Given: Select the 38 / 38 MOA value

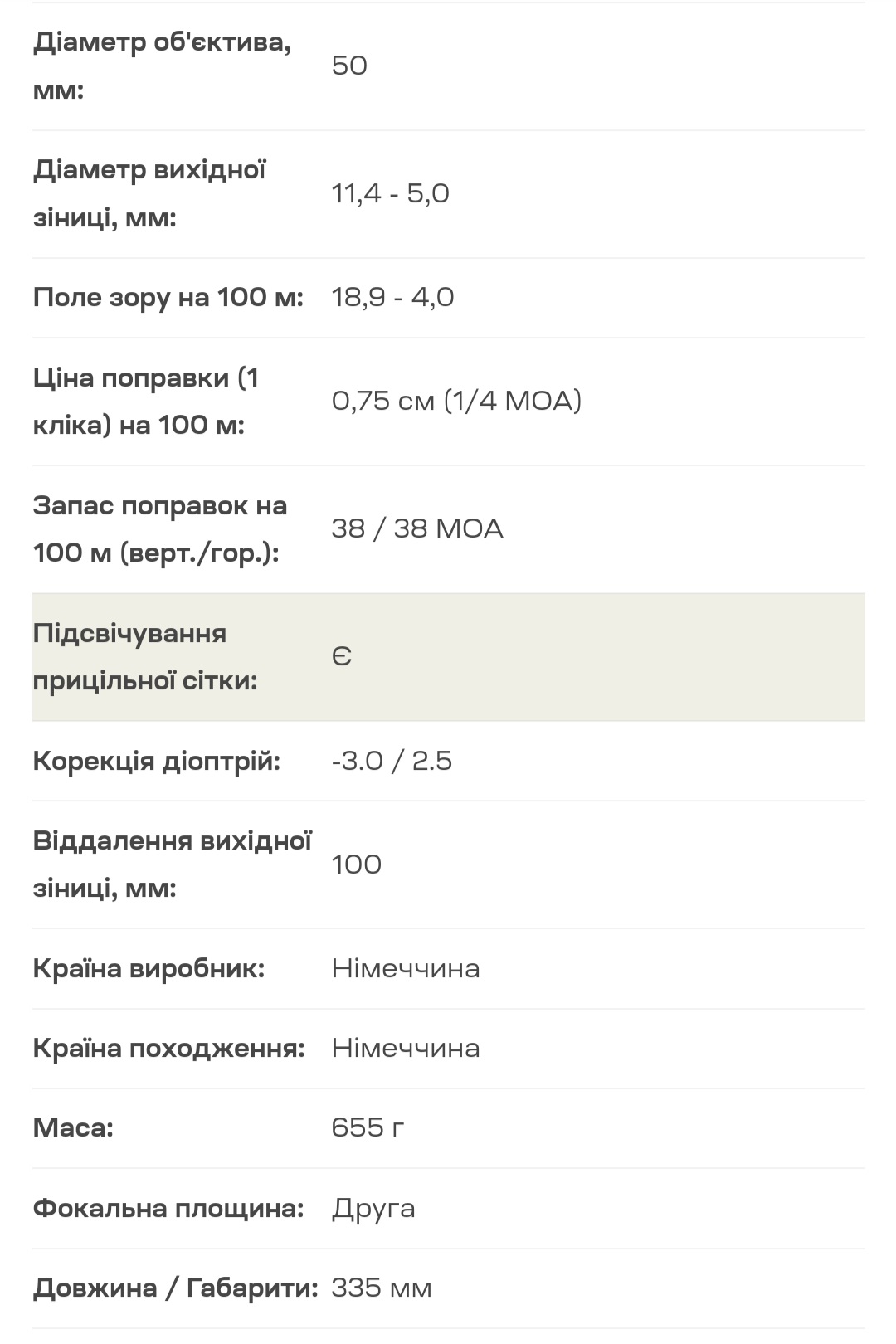Looking at the screenshot, I should (x=417, y=528).
